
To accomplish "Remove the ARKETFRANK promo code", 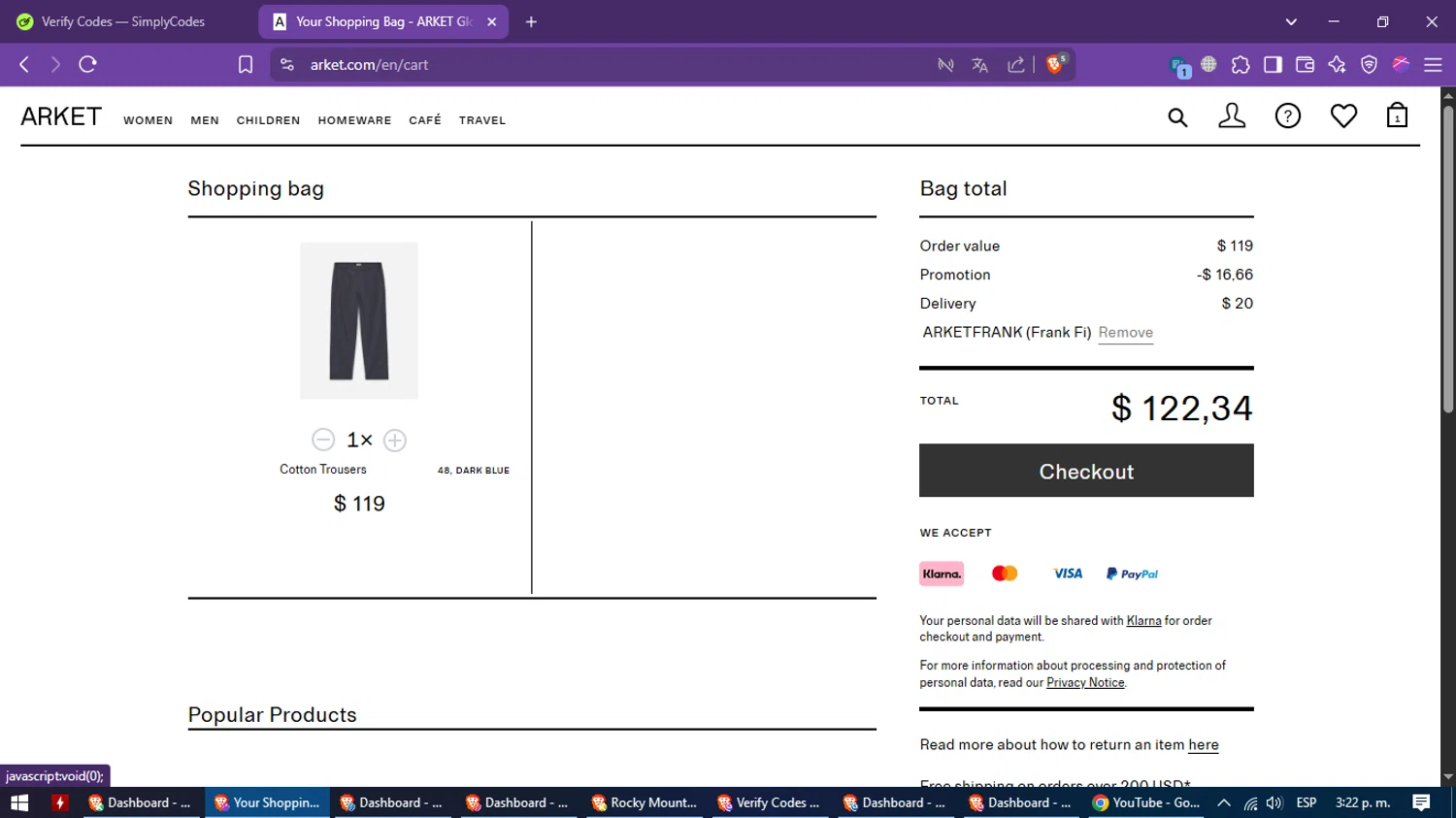I will pyautogui.click(x=1126, y=332).
